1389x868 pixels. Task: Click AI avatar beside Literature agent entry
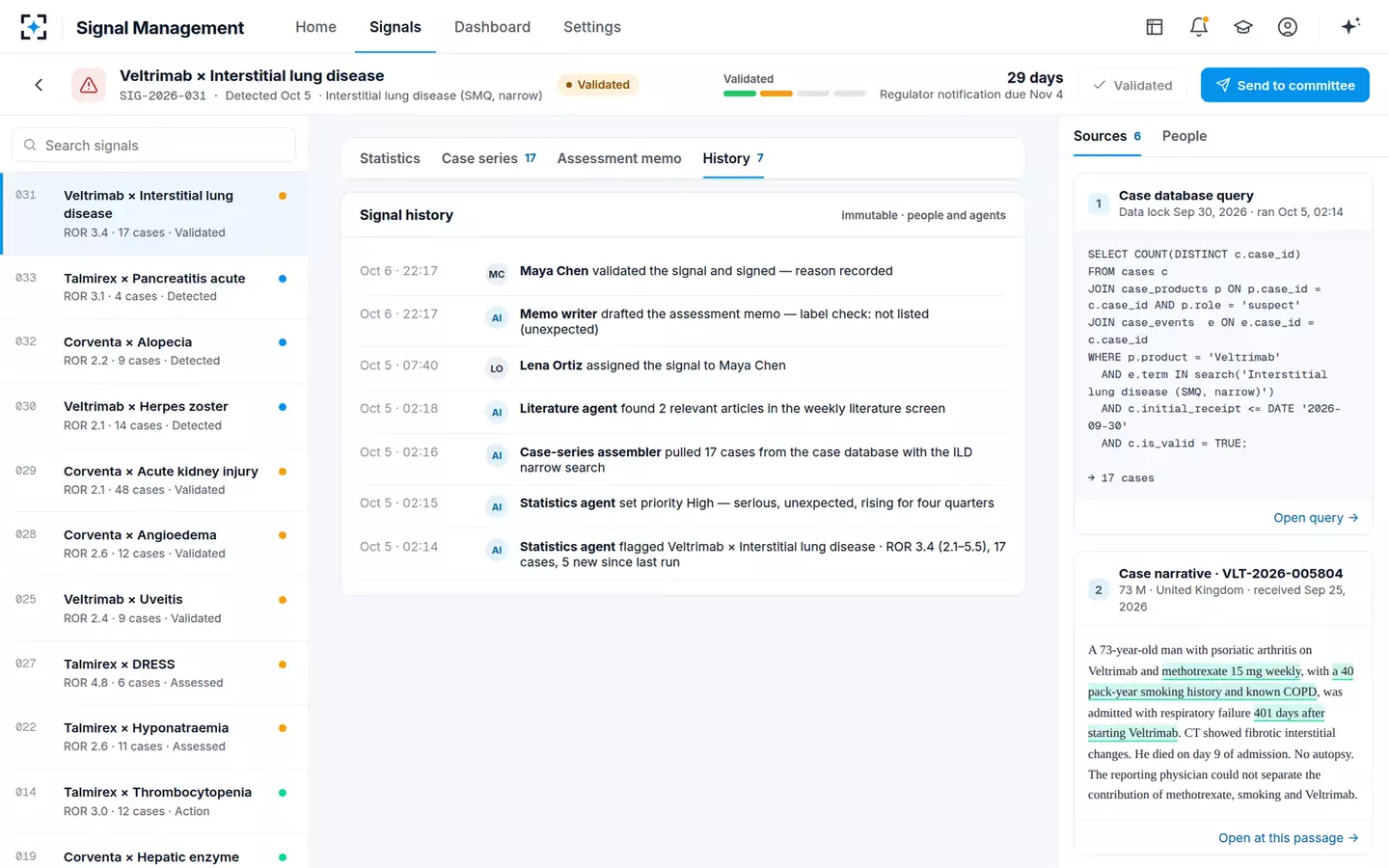[x=497, y=412]
